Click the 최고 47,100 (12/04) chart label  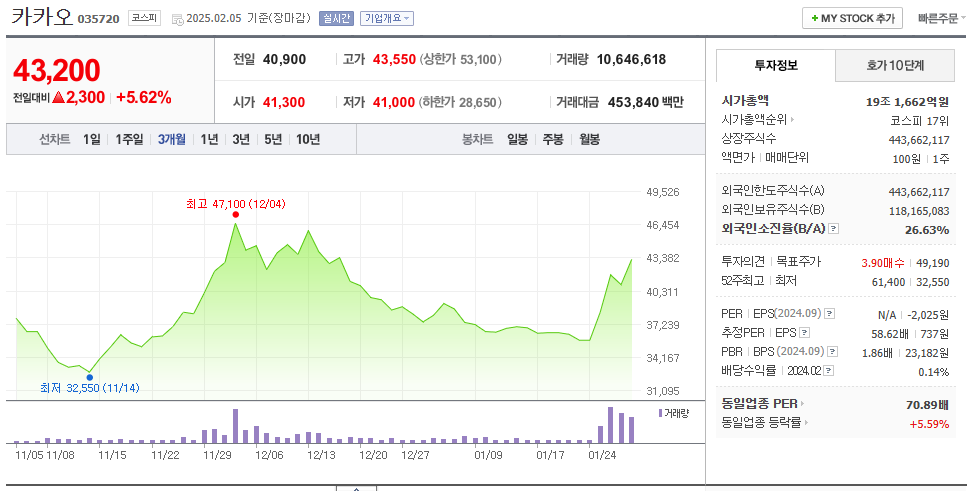[235, 204]
